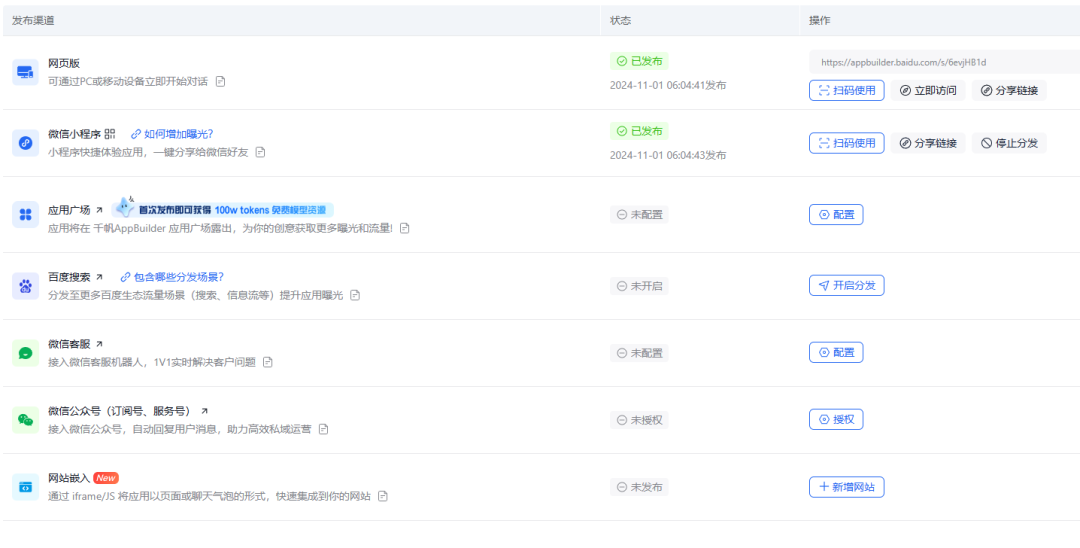1080x548 pixels.
Task: Click 未开启 status badge
Action: [x=639, y=286]
